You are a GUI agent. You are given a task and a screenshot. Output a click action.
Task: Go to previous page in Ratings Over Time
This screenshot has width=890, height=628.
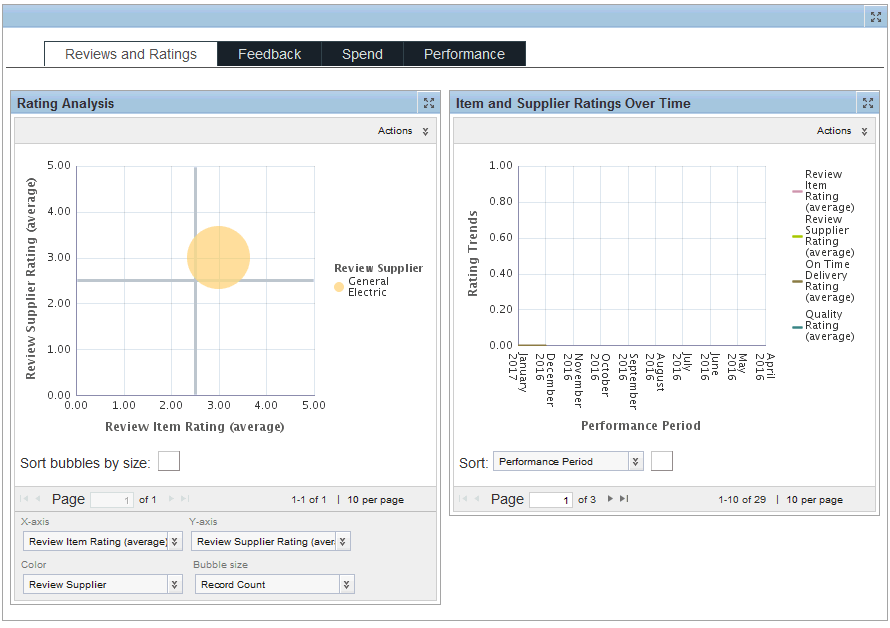click(x=477, y=499)
